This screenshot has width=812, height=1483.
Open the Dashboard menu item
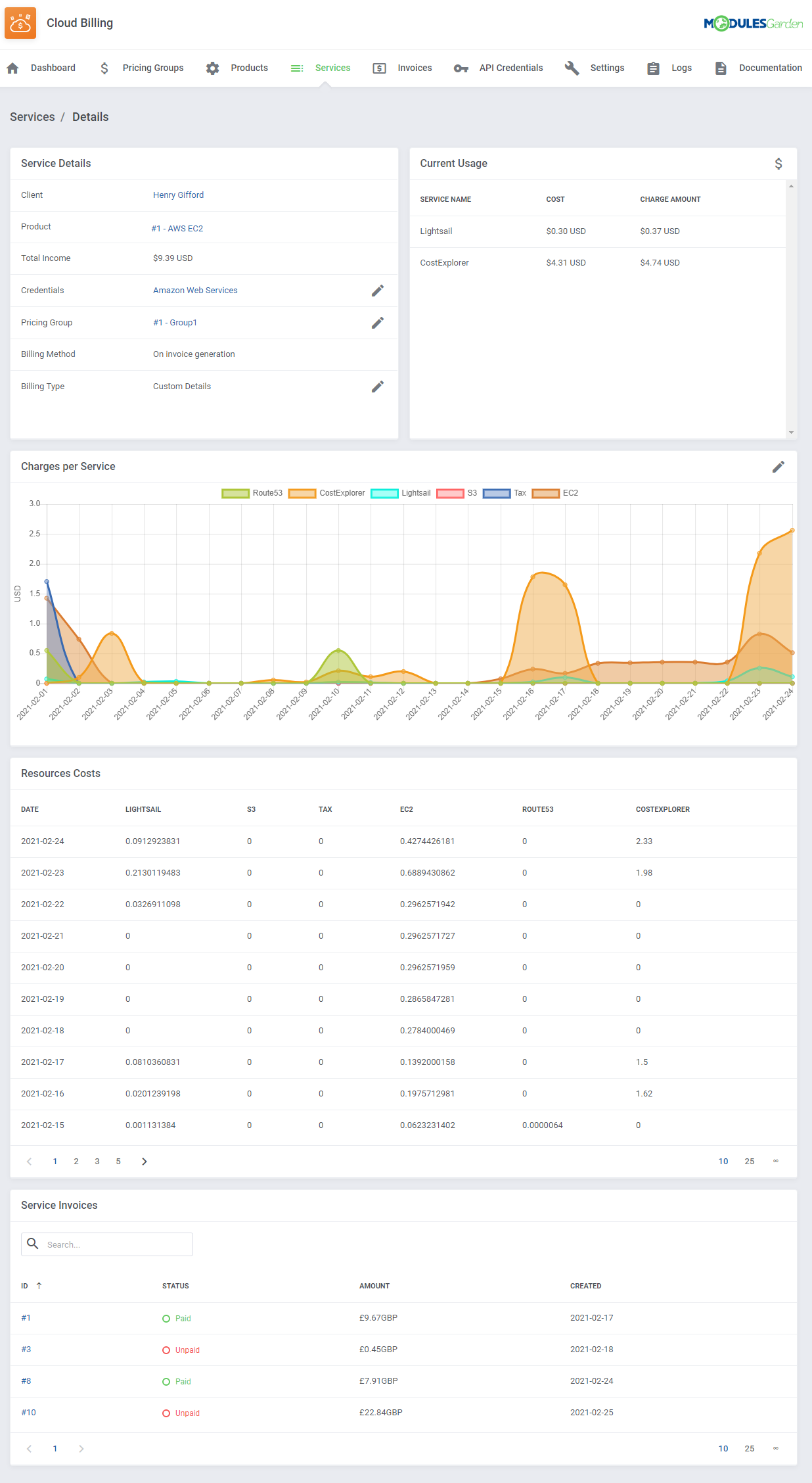[x=53, y=68]
